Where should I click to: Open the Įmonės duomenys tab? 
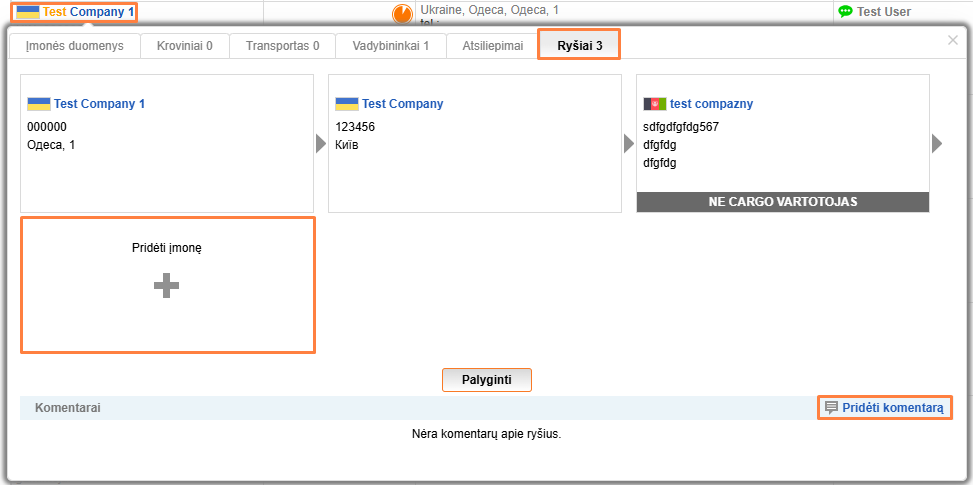click(x=69, y=46)
